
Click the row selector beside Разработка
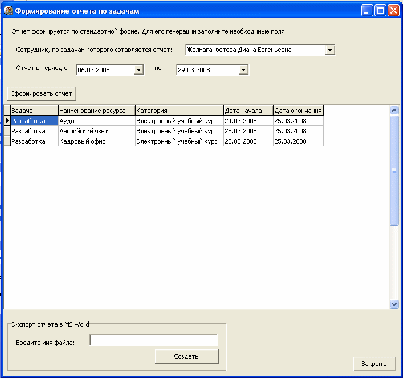(x=7, y=141)
